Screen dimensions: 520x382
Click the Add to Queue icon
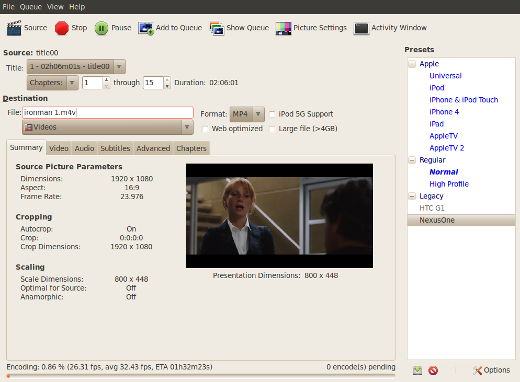point(146,28)
